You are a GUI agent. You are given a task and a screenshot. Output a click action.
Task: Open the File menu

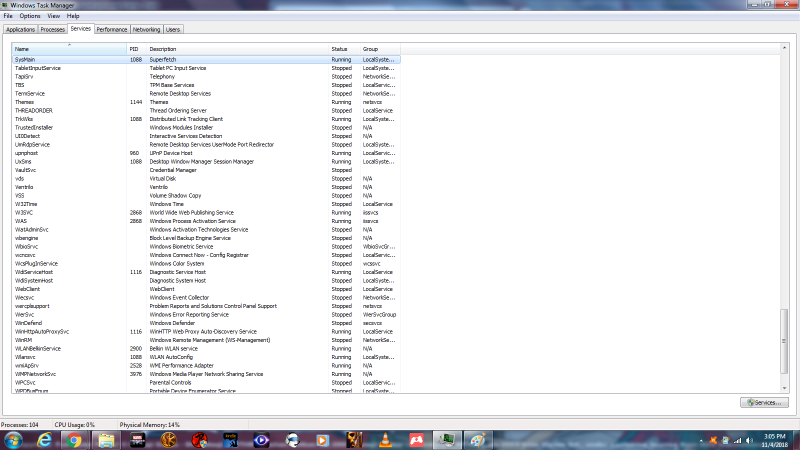tap(8, 16)
